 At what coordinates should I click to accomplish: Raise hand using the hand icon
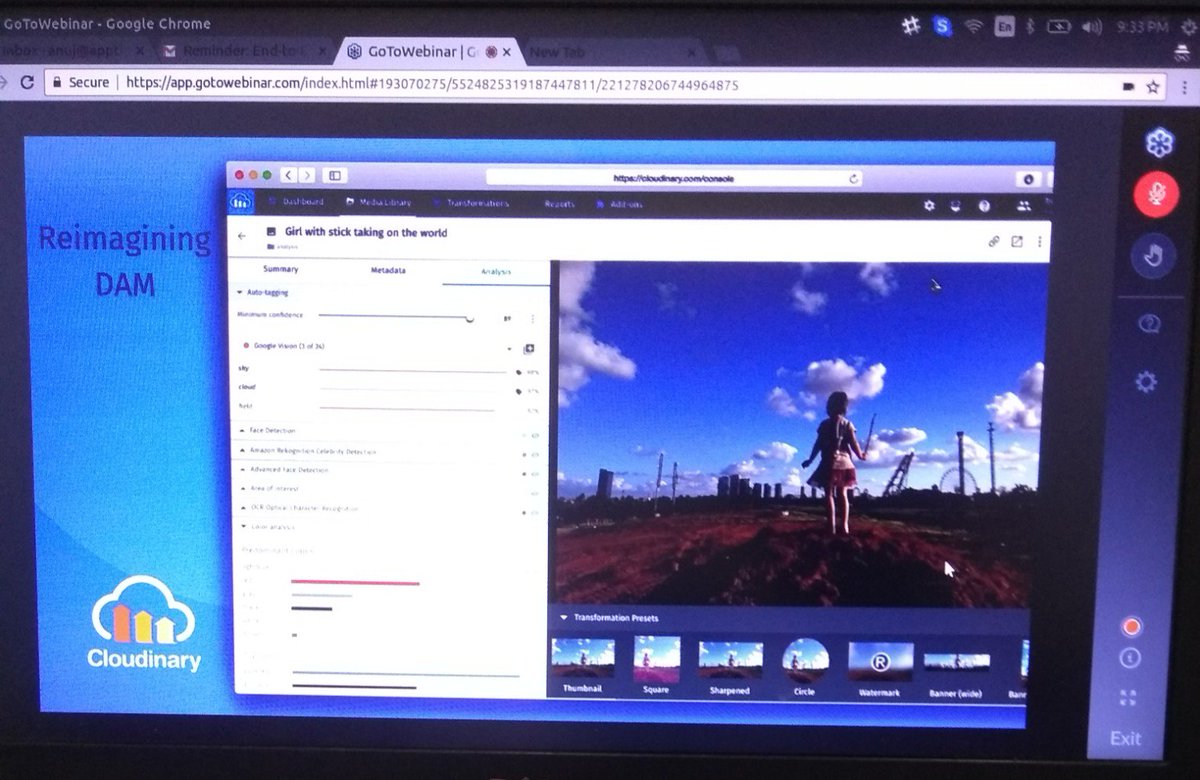tap(1154, 258)
